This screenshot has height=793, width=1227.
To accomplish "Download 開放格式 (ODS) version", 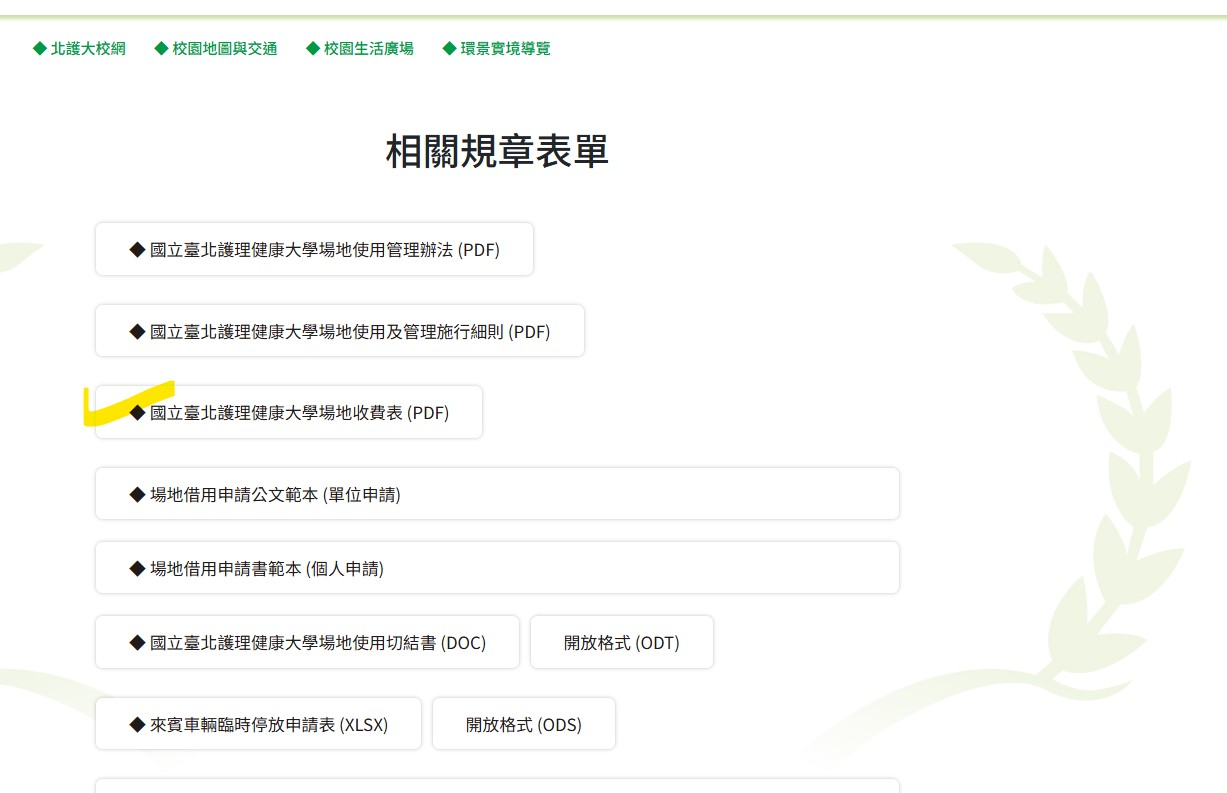I will pyautogui.click(x=524, y=724).
